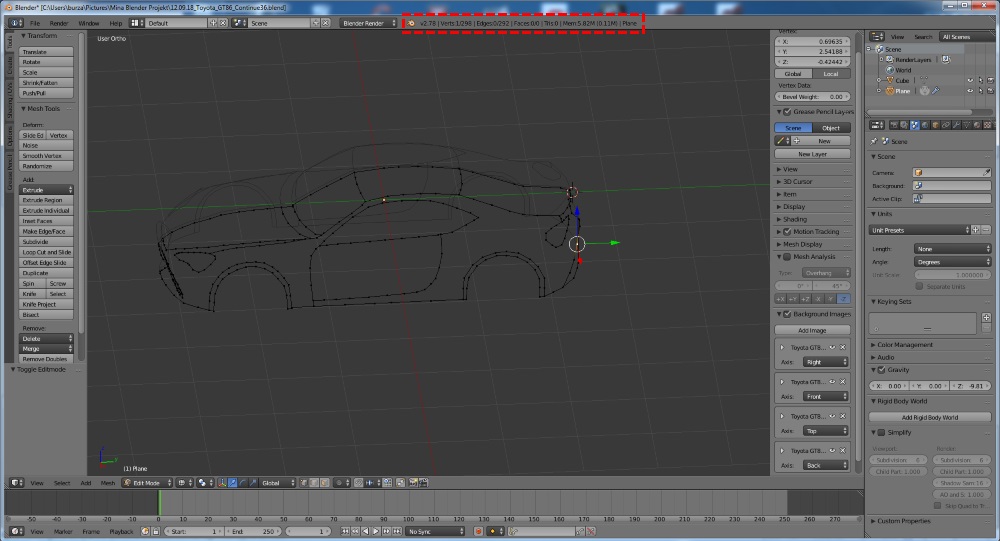1000x541 pixels.
Task: Select the rotate manipulator arc icon
Action: point(243,482)
